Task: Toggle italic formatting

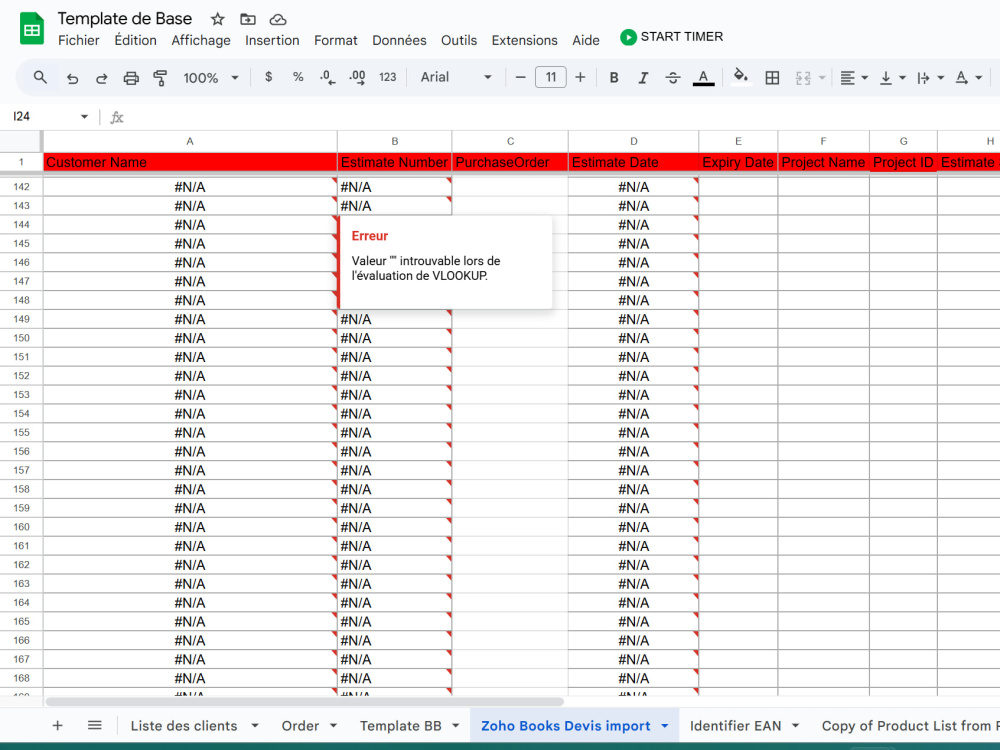Action: [x=643, y=77]
